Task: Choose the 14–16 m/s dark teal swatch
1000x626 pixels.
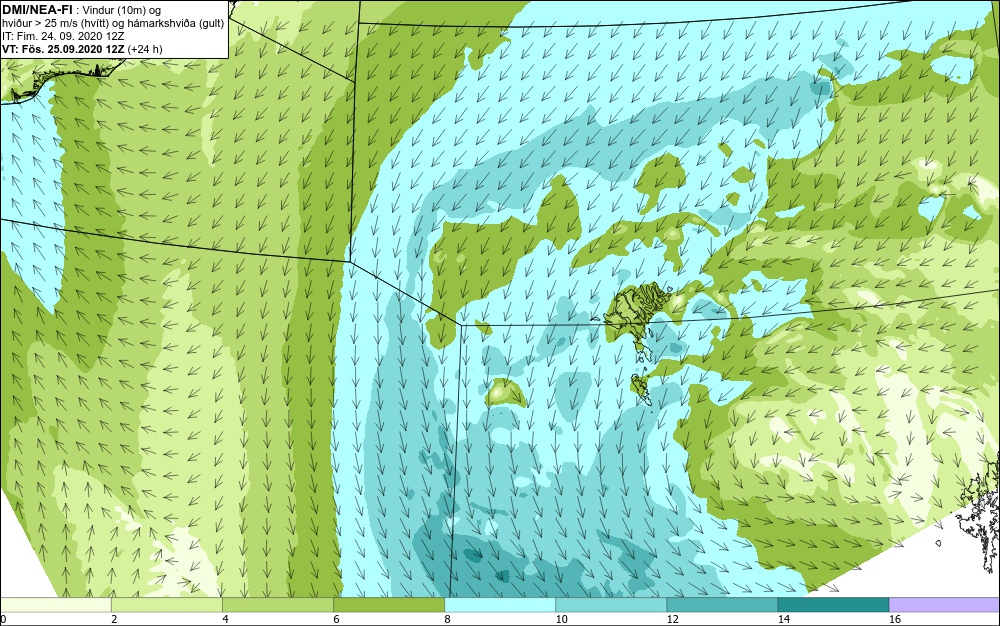Action: [x=833, y=604]
